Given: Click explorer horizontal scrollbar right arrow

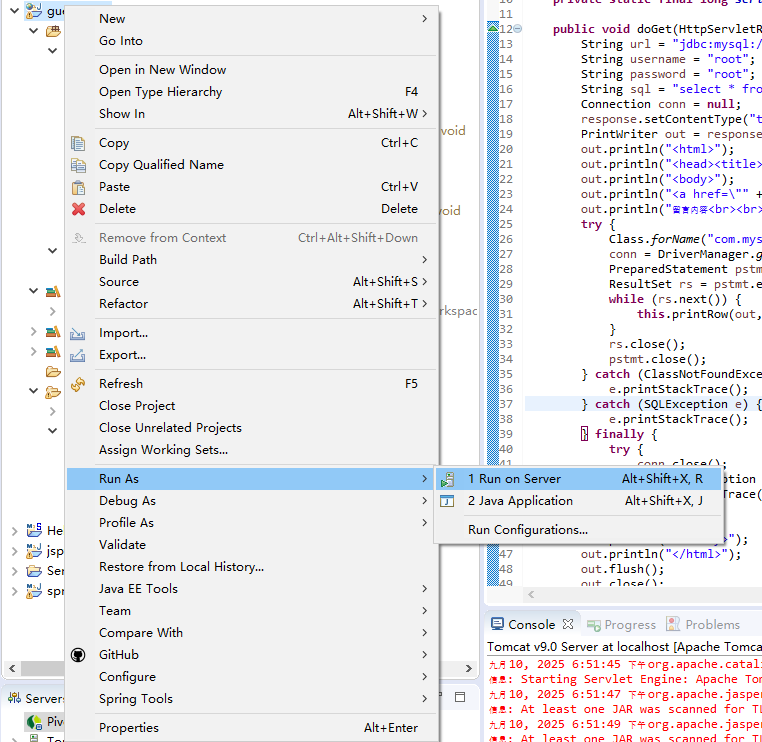Looking at the screenshot, I should [468, 669].
